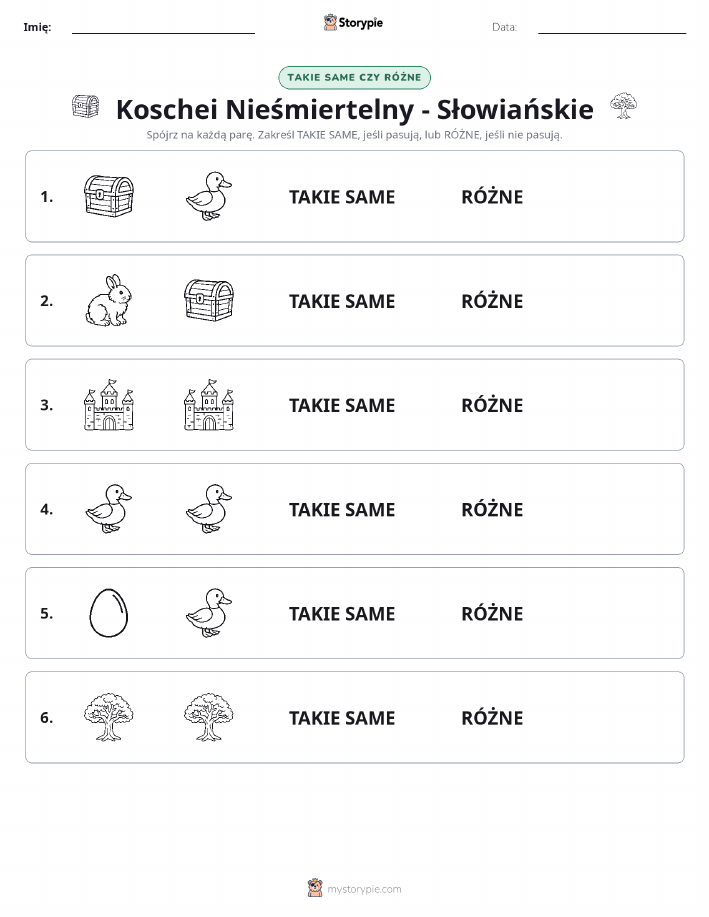Choose TAKIE SAME for row 4
The height and width of the screenshot is (917, 709).
point(342,509)
